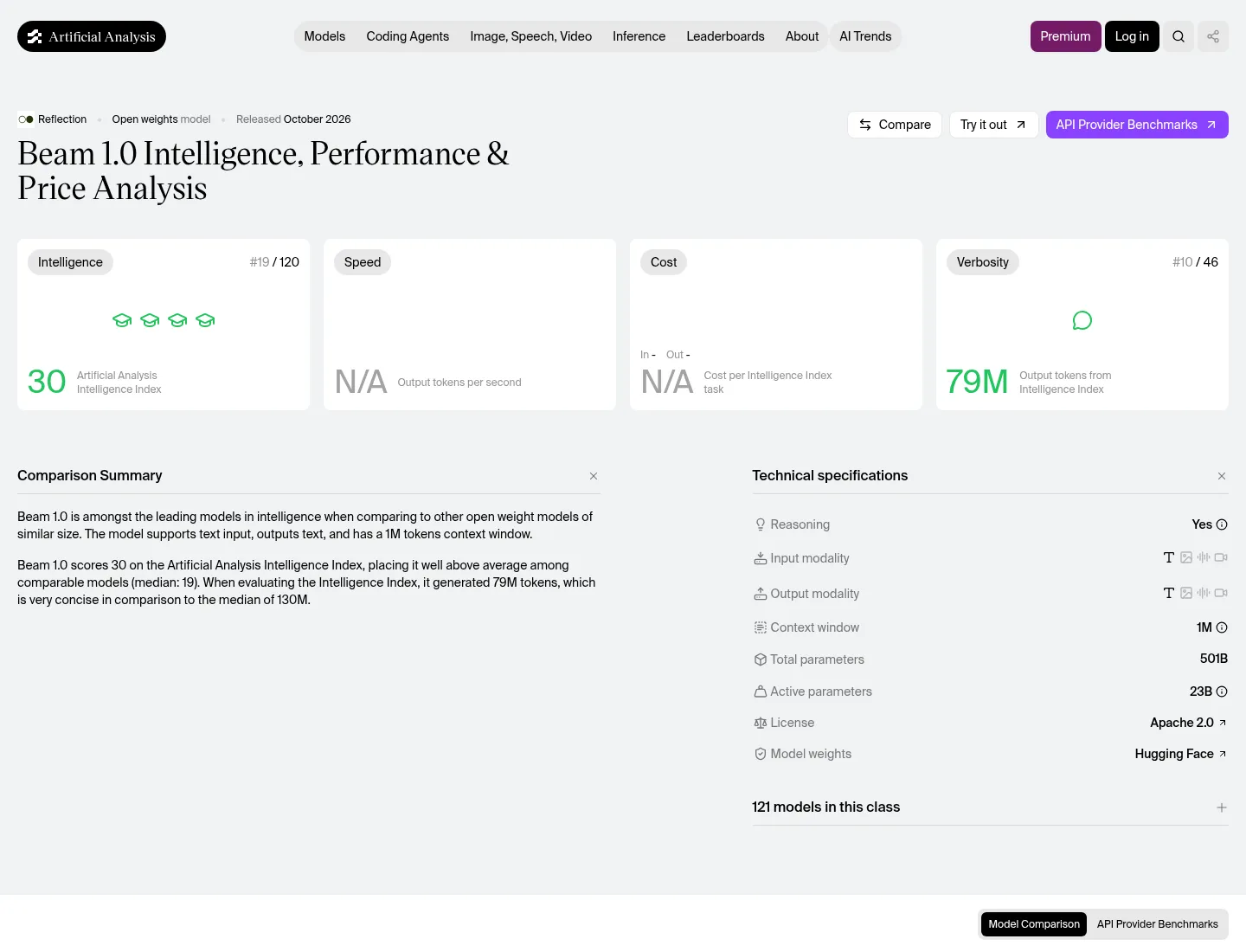Open the Inference menu
This screenshot has height=952, width=1246.
coord(639,36)
